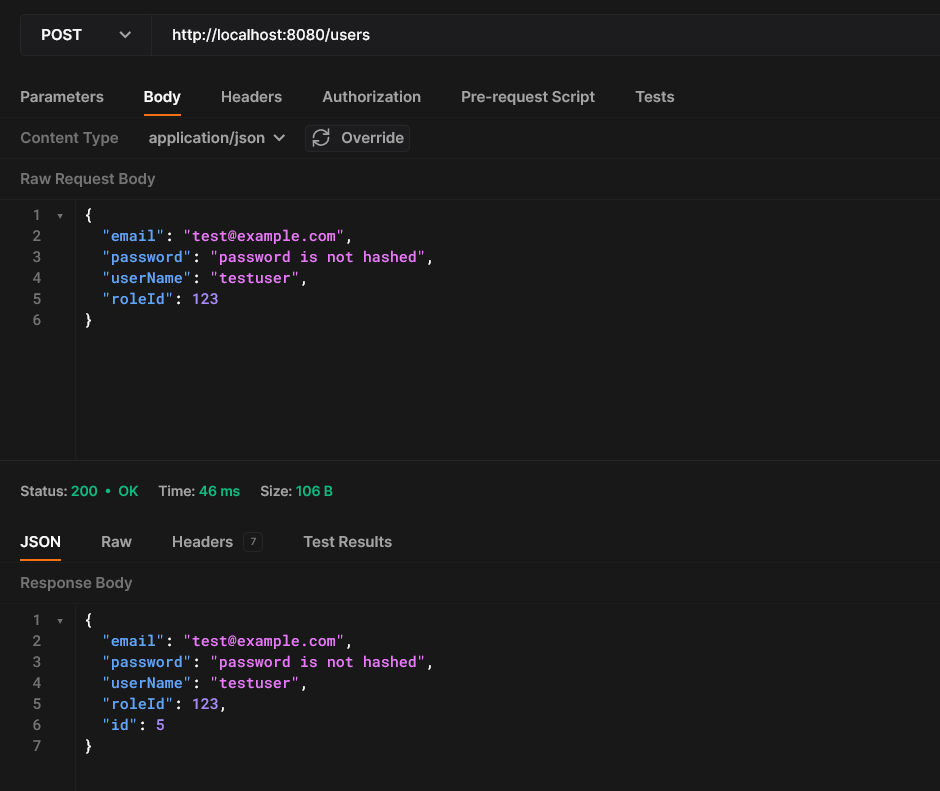Switch to the Raw response tab

[x=116, y=542]
